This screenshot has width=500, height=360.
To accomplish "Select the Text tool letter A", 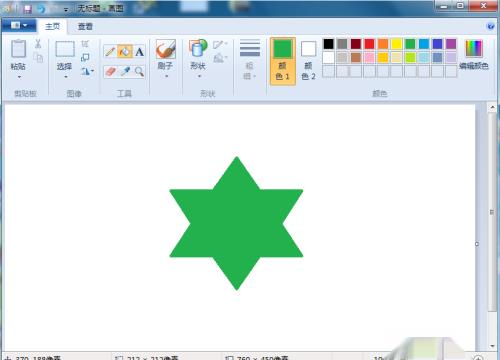I will tap(139, 52).
